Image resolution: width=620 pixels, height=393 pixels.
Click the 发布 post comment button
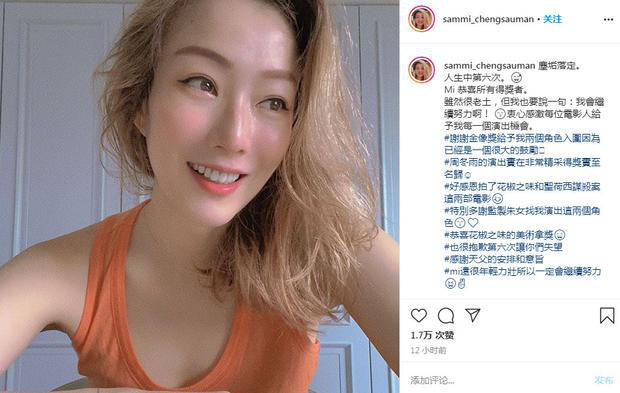pos(604,380)
